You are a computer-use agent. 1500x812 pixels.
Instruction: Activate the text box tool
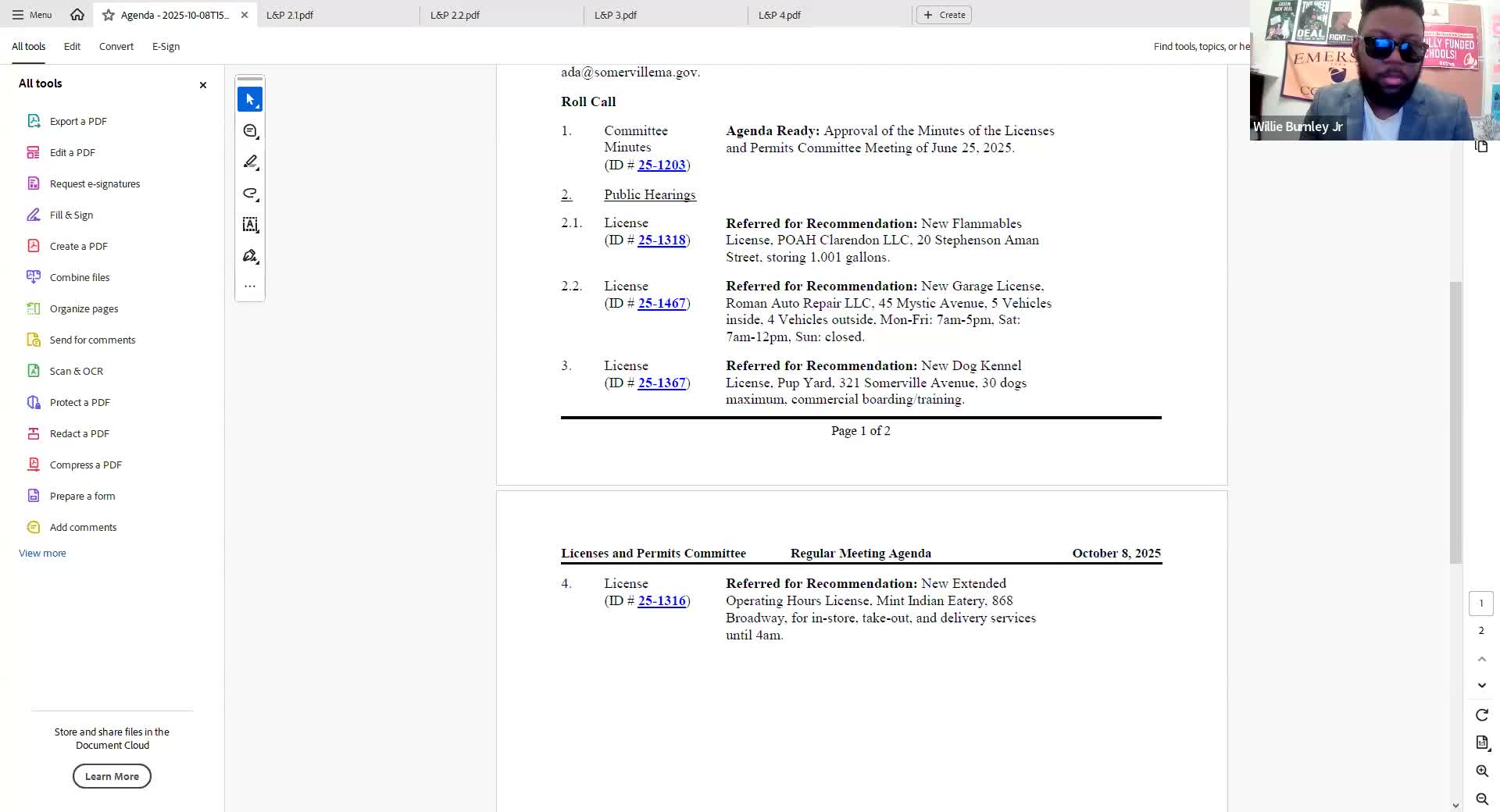coord(250,225)
